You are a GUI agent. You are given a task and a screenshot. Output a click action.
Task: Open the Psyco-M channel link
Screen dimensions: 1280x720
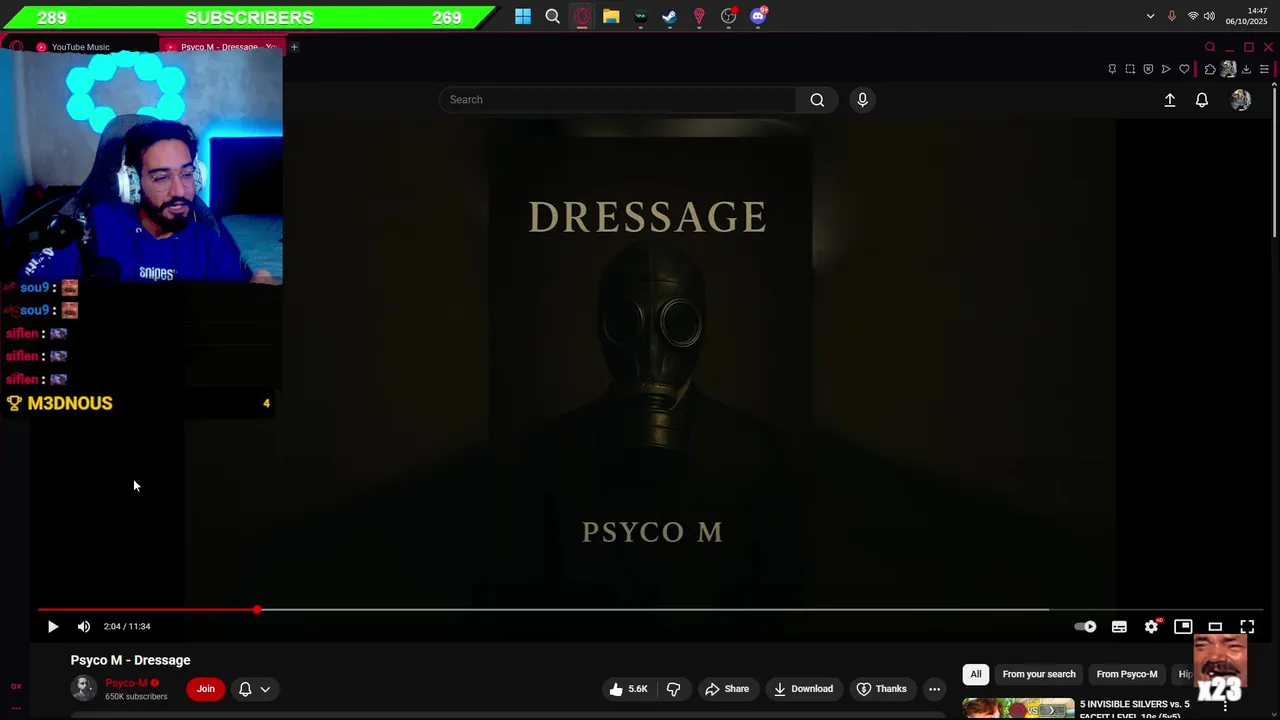(x=126, y=683)
